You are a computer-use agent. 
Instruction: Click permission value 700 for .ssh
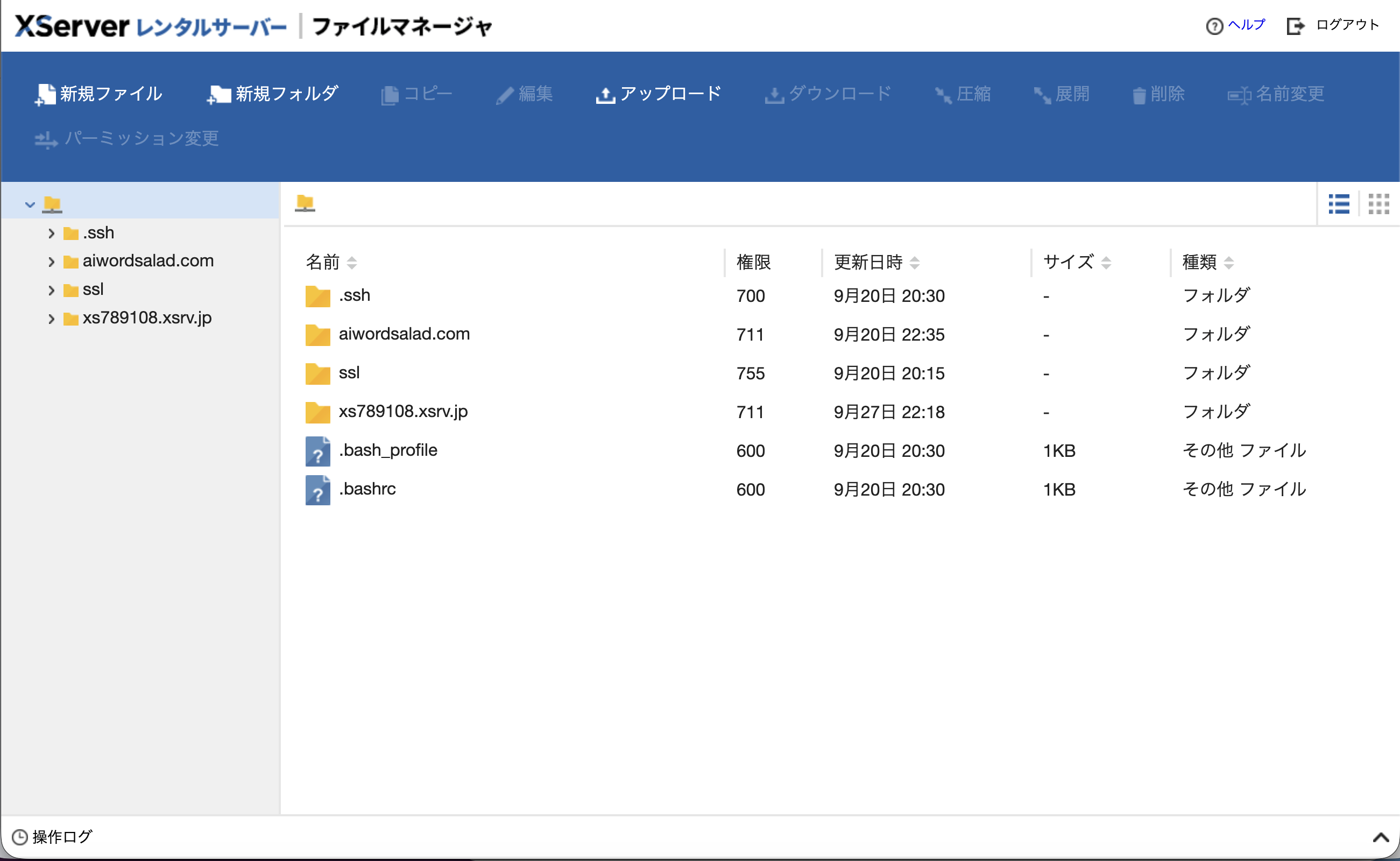point(751,296)
